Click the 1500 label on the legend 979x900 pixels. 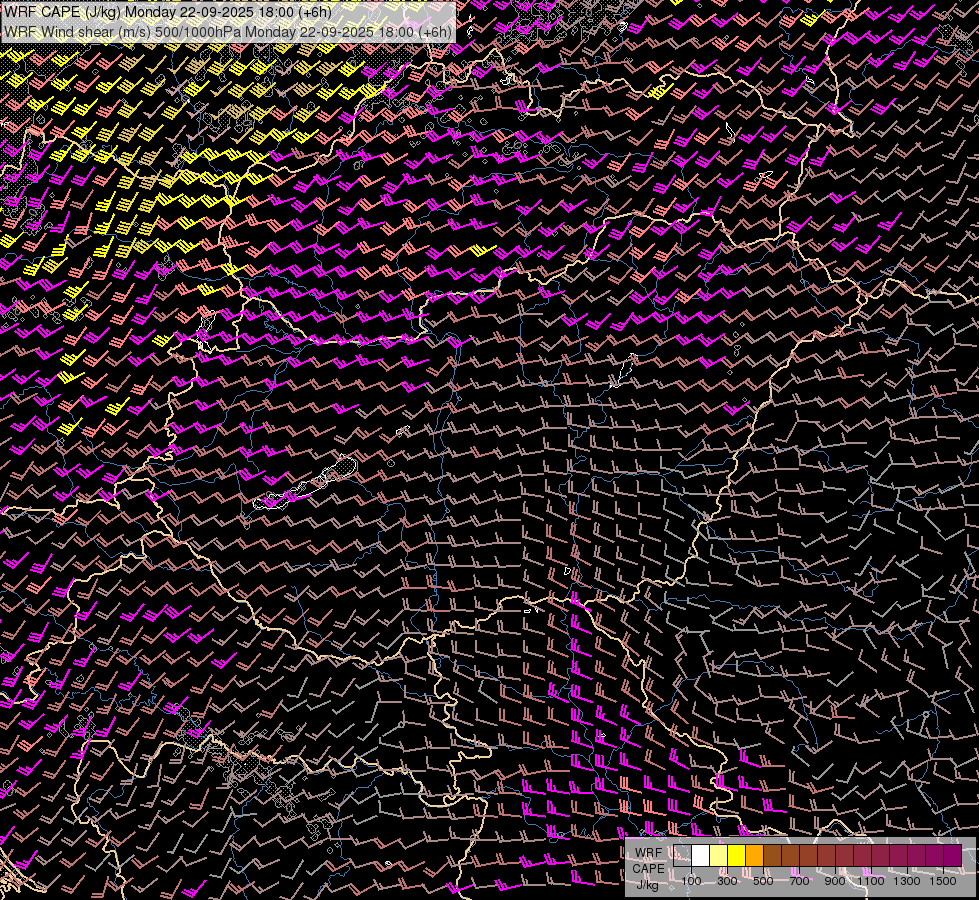pos(943,881)
